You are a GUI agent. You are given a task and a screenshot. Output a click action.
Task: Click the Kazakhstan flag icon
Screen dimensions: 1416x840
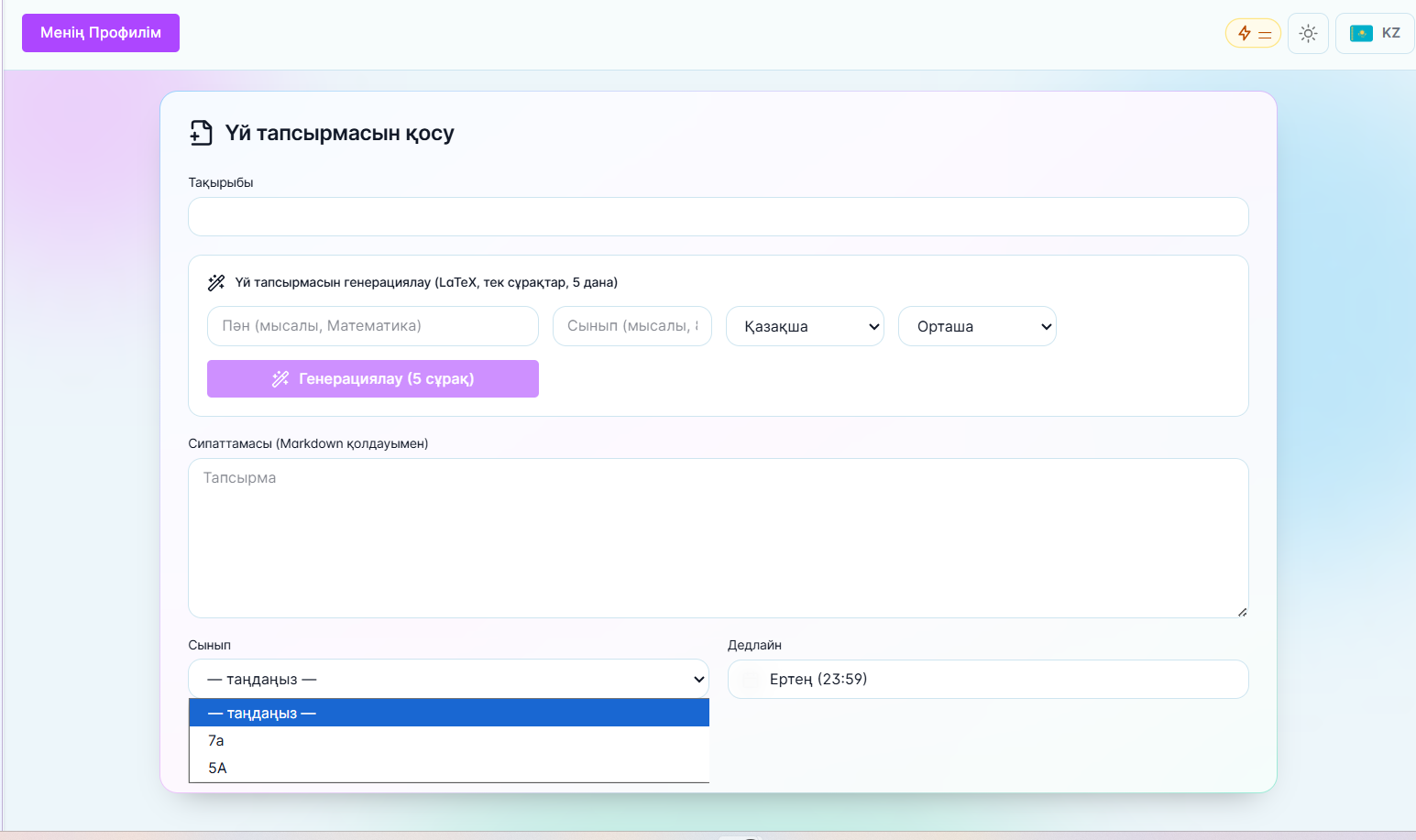coord(1361,34)
